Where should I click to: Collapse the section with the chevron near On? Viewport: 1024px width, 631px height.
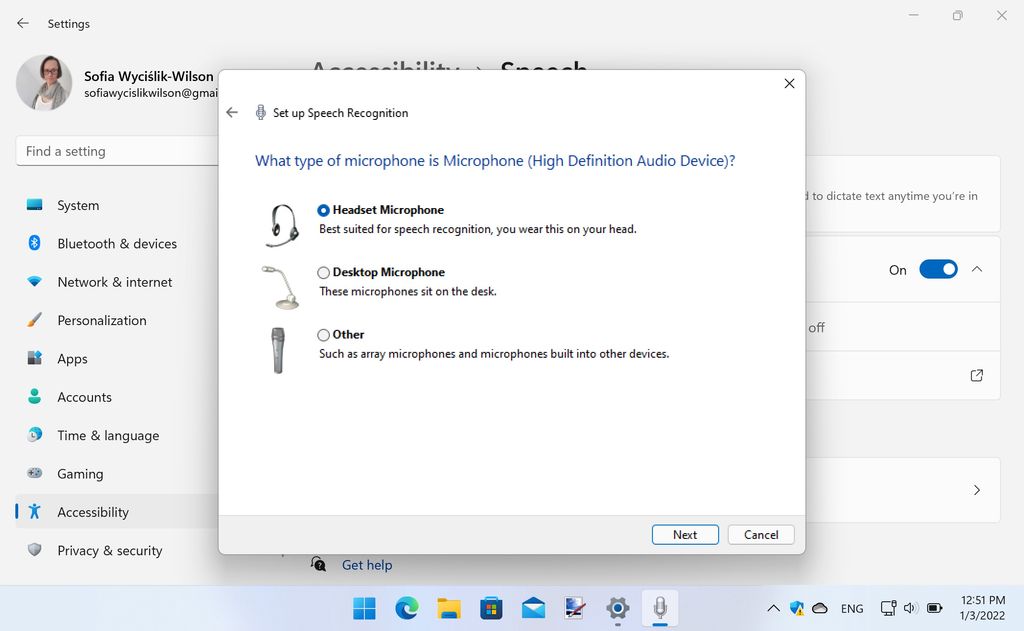(x=977, y=269)
